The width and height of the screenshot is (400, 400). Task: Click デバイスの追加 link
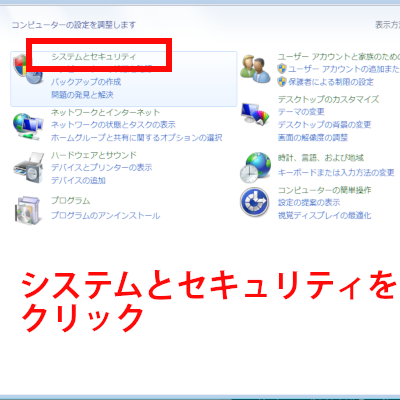click(x=78, y=181)
